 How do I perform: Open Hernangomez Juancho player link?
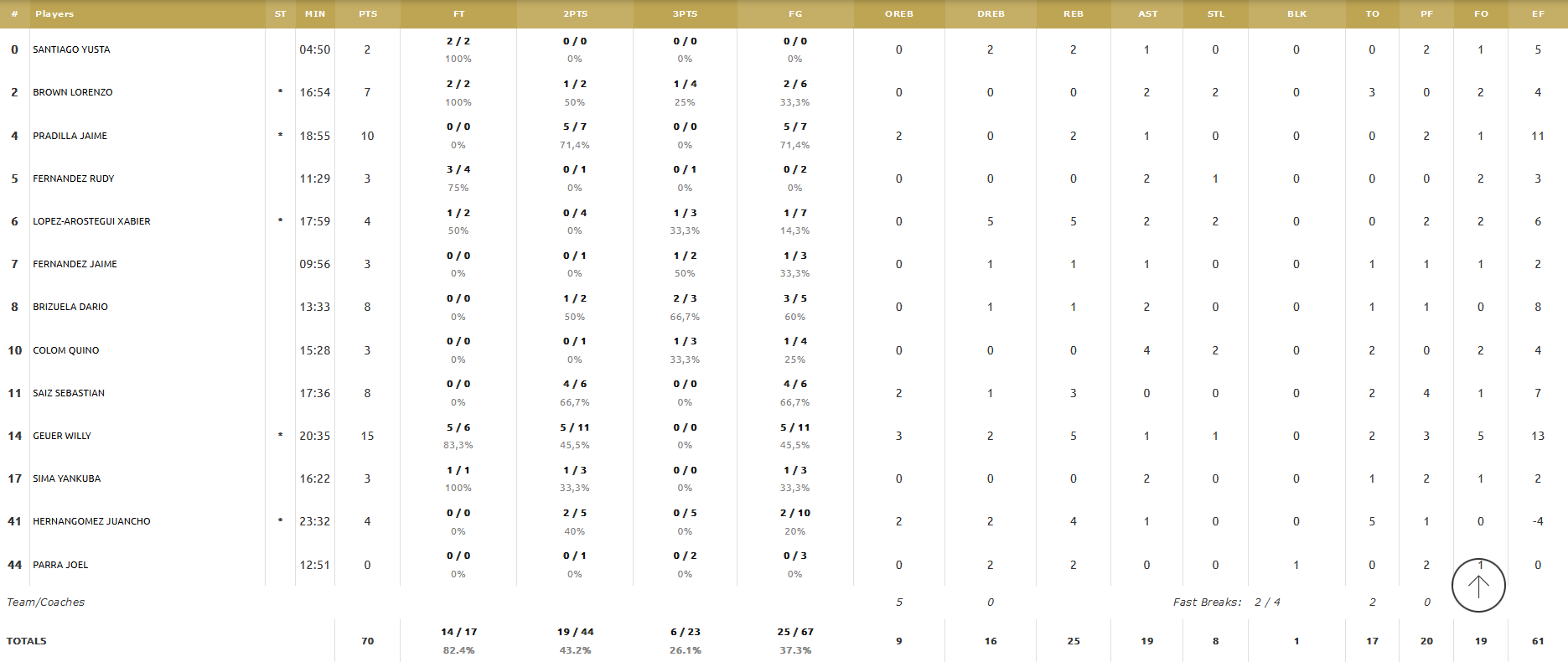[x=91, y=521]
